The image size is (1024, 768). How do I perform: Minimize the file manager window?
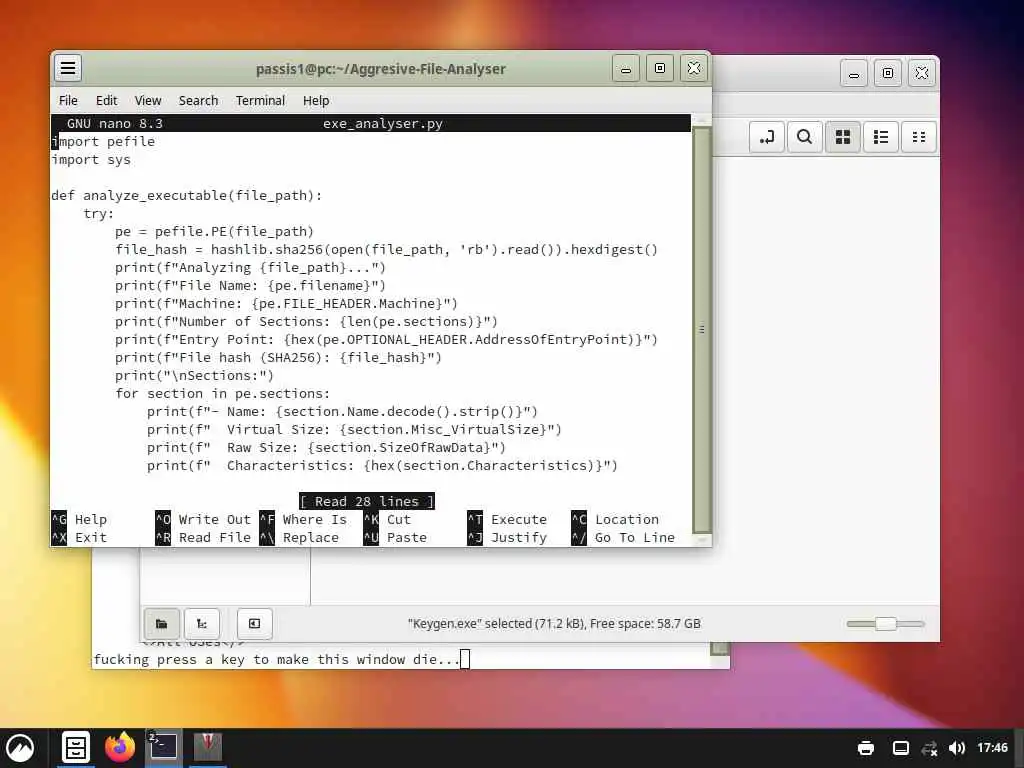[x=854, y=72]
